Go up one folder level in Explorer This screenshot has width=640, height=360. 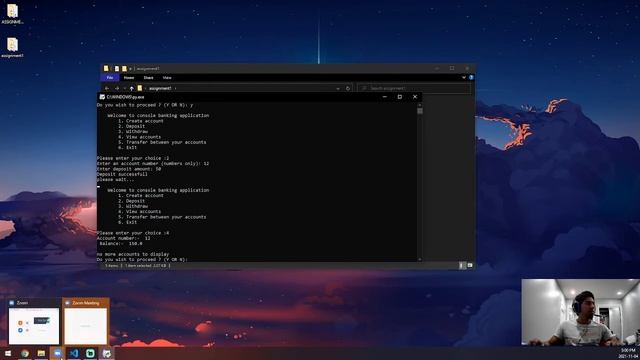coord(131,88)
